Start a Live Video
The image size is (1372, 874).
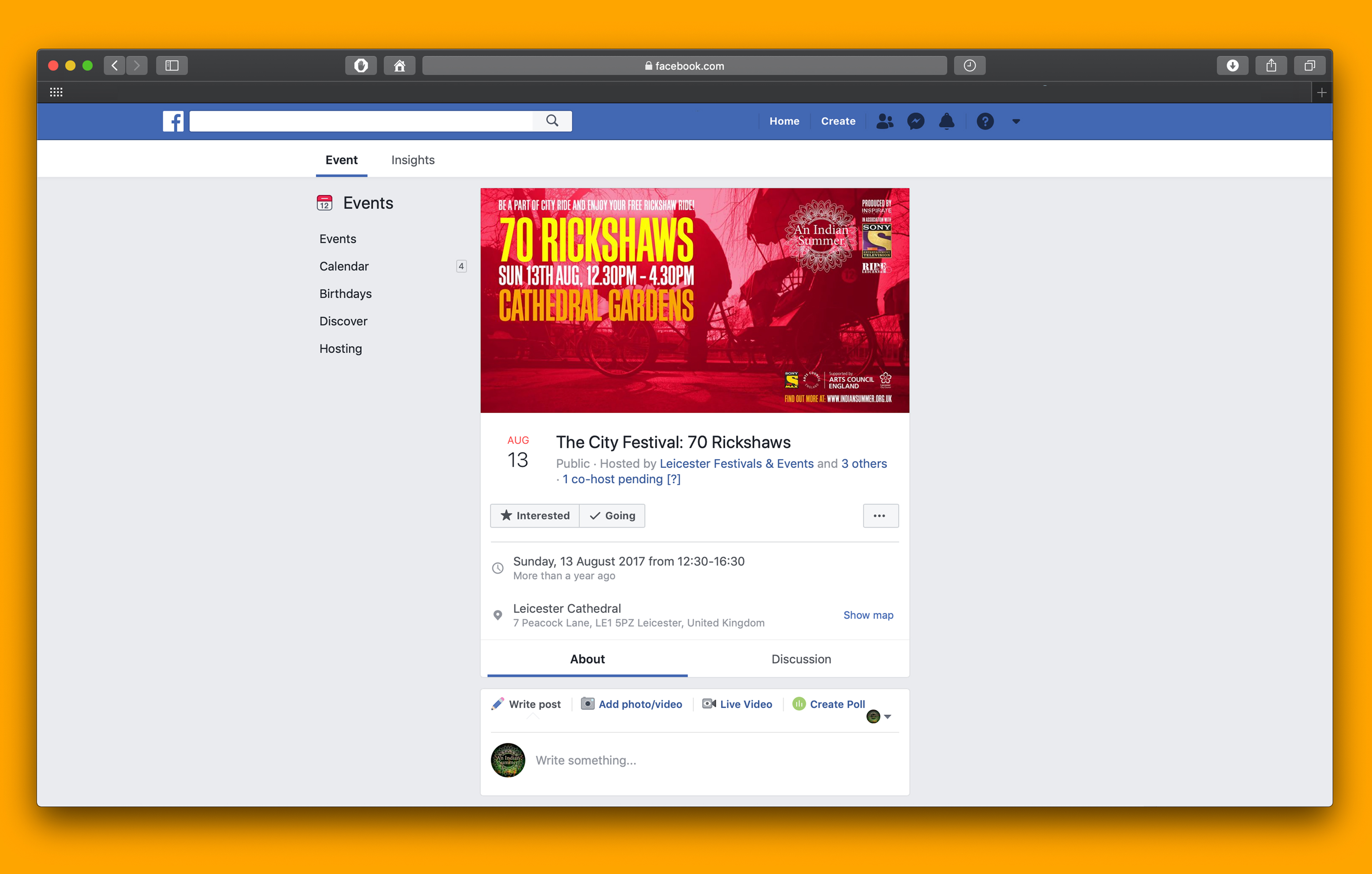(737, 704)
